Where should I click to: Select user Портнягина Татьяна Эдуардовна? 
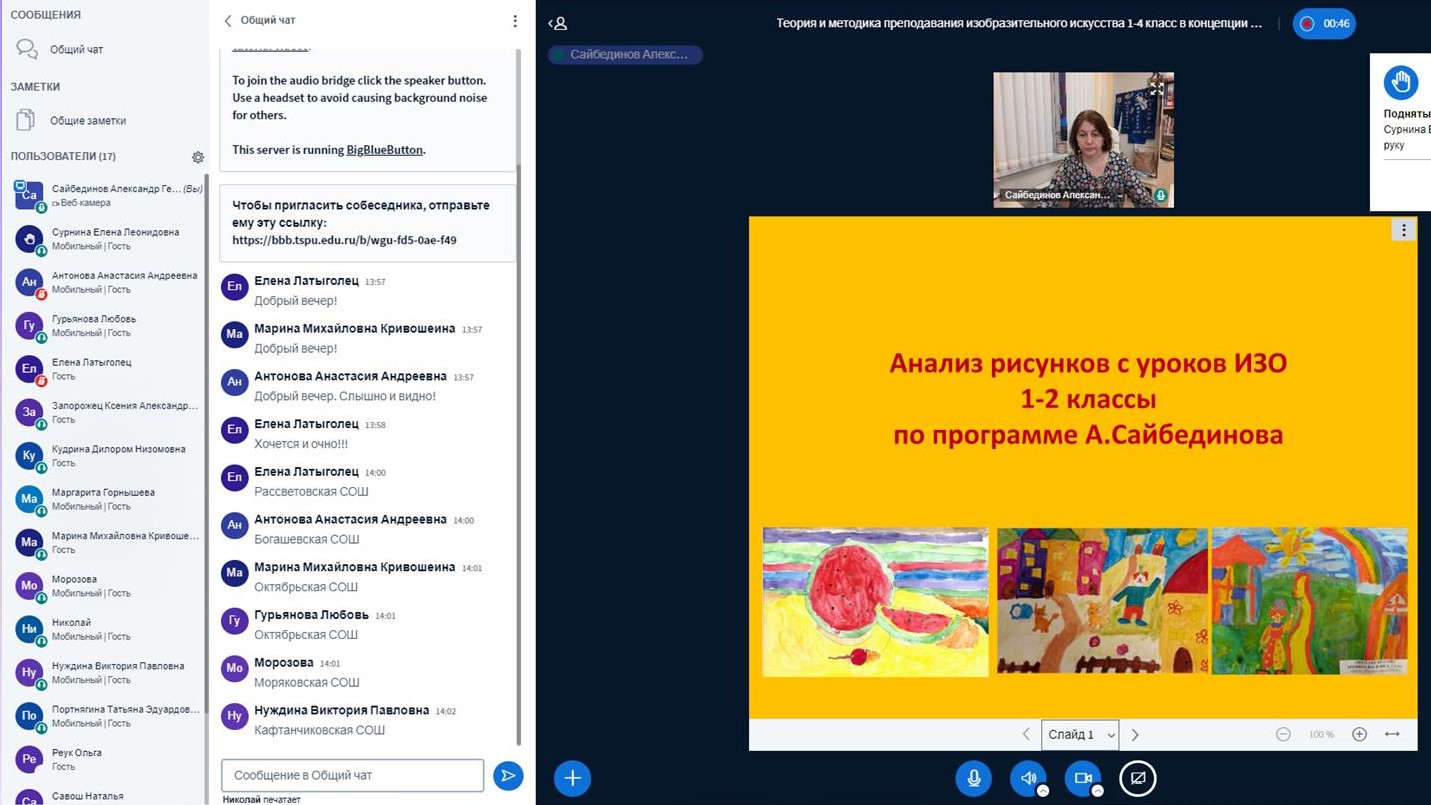[x=106, y=715]
